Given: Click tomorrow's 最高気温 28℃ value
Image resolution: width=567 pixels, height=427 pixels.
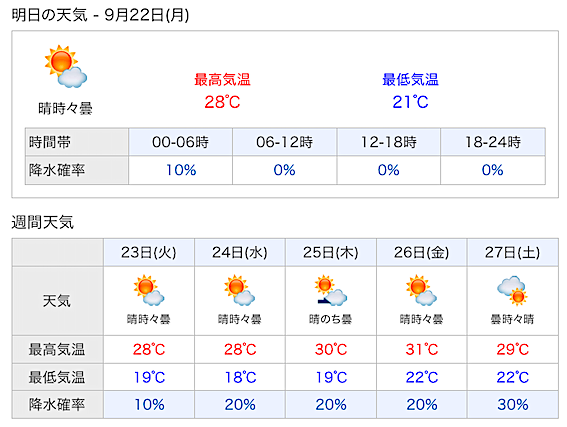Looking at the screenshot, I should click(x=222, y=102).
